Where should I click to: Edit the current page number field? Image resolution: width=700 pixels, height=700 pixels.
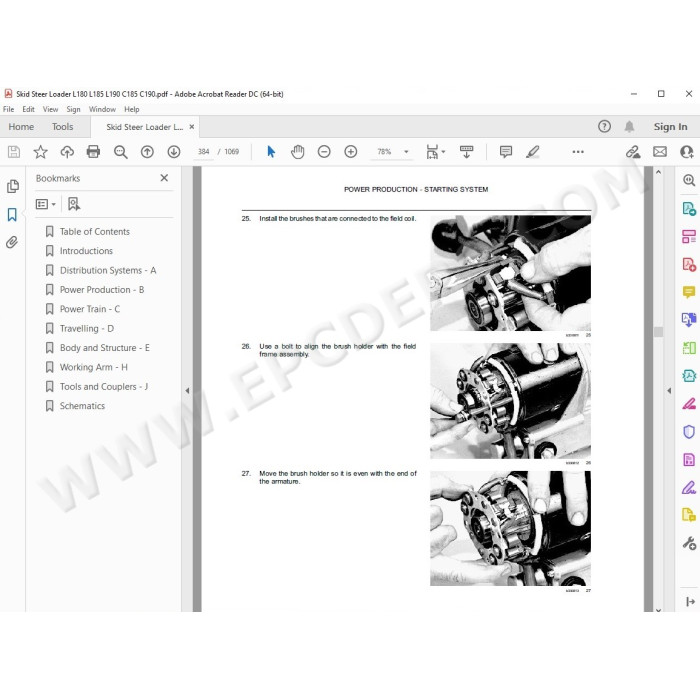coord(204,152)
